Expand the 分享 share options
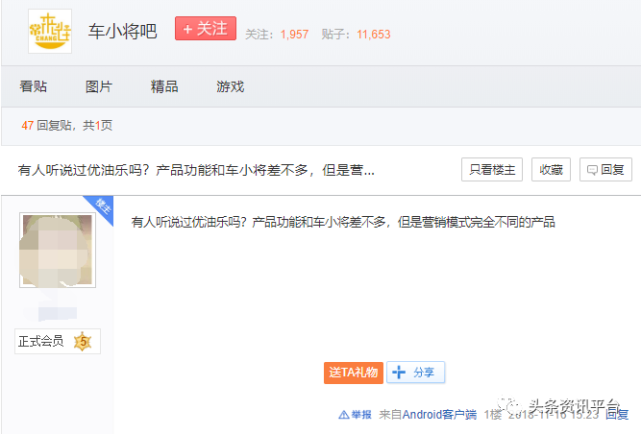This screenshot has height=434, width=641. tap(415, 372)
